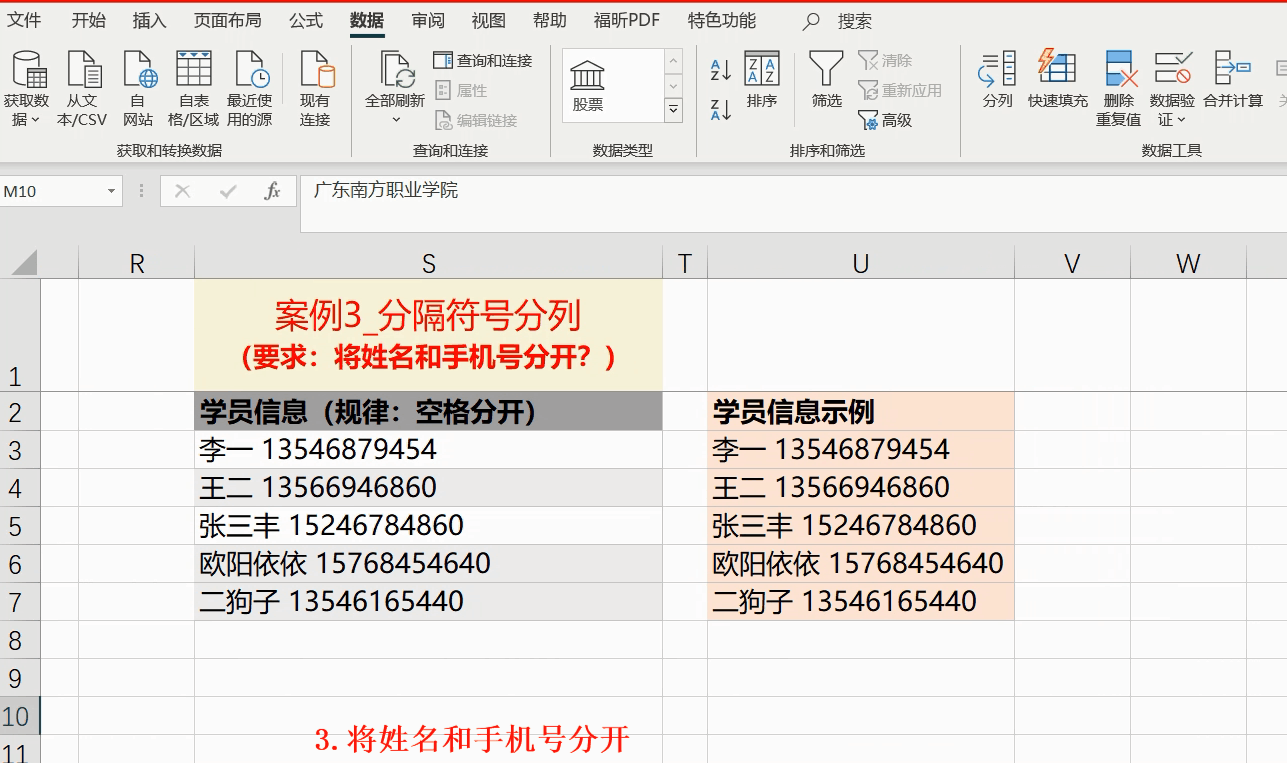Switch to the 插入 (Insert) tab
Screen dimensions: 1287x763
149,20
